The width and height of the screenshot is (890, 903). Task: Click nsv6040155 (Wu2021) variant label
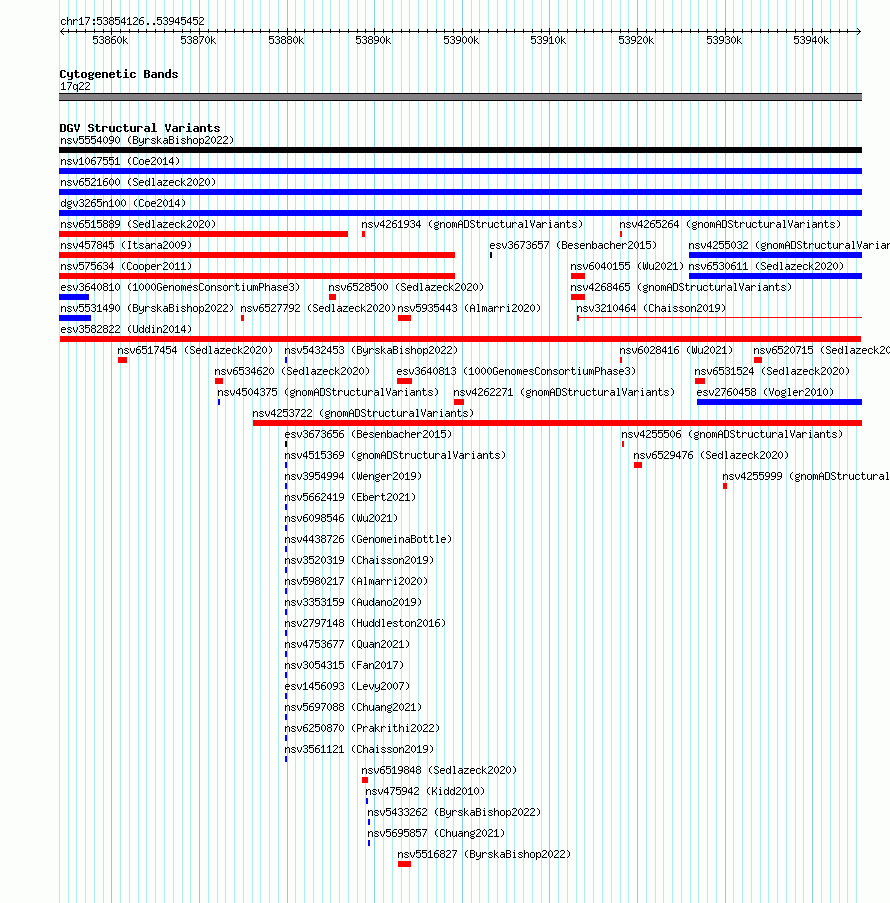(627, 266)
